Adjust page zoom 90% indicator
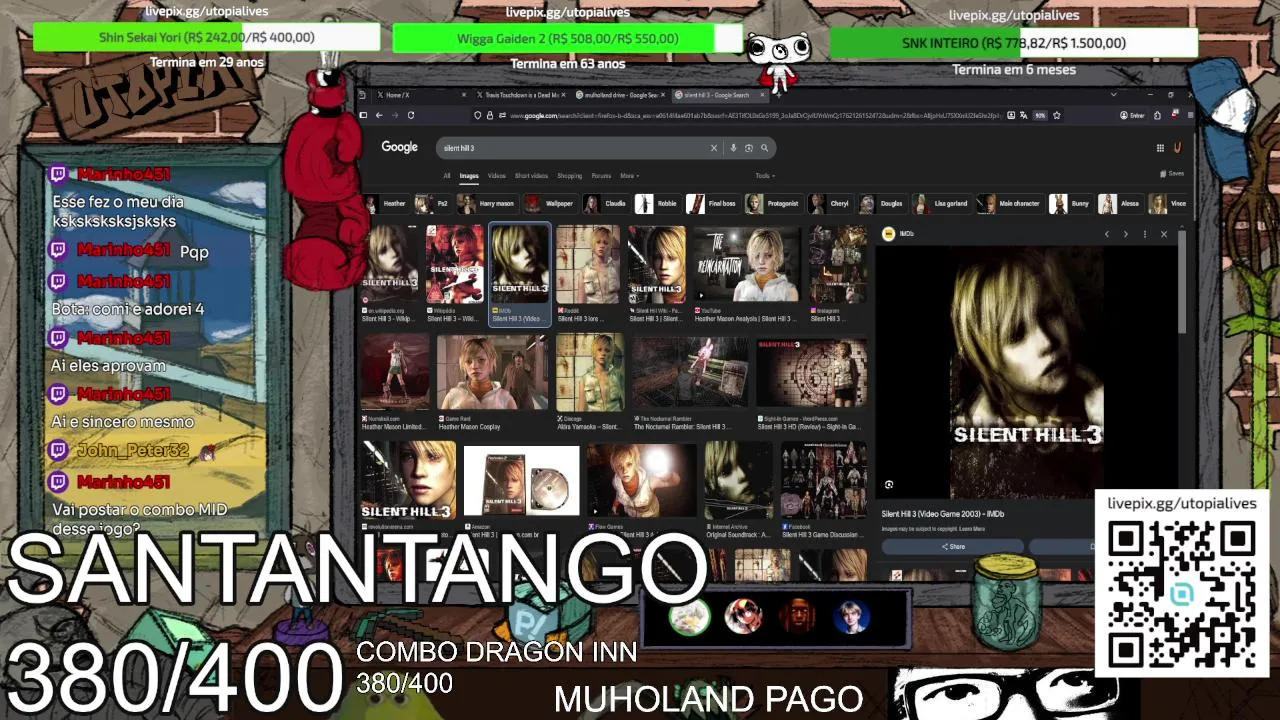Viewport: 1280px width, 720px height. coord(1040,115)
